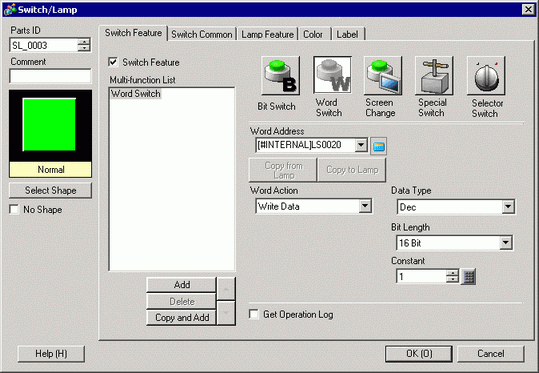The height and width of the screenshot is (373, 539).
Task: Expand the Word Action dropdown
Action: [365, 206]
